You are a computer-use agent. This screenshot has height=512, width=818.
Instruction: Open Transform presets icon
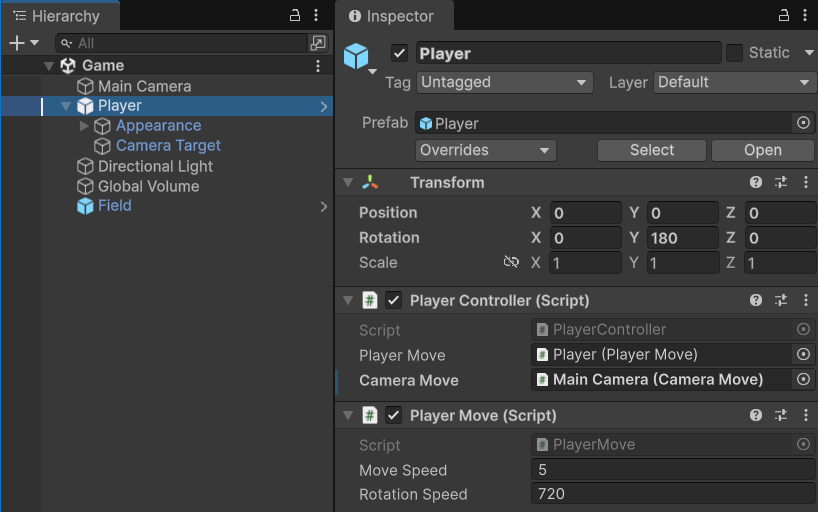click(x=781, y=182)
